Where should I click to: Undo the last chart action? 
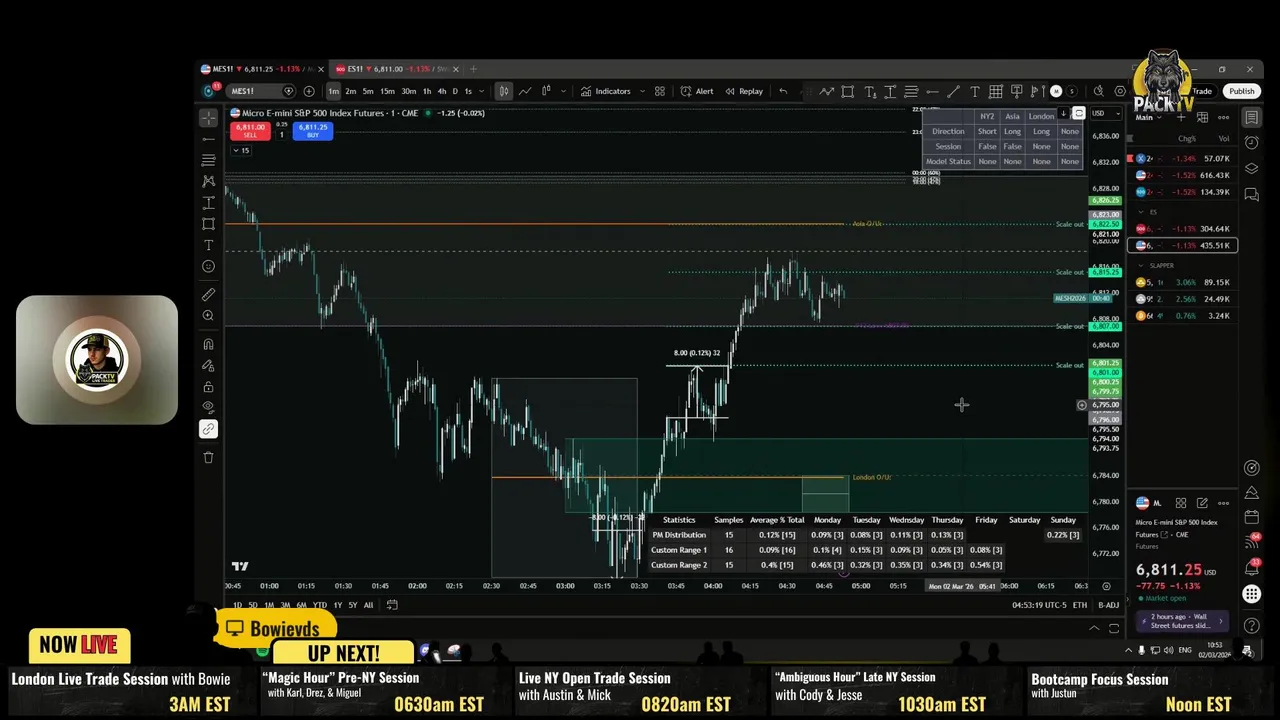(783, 91)
